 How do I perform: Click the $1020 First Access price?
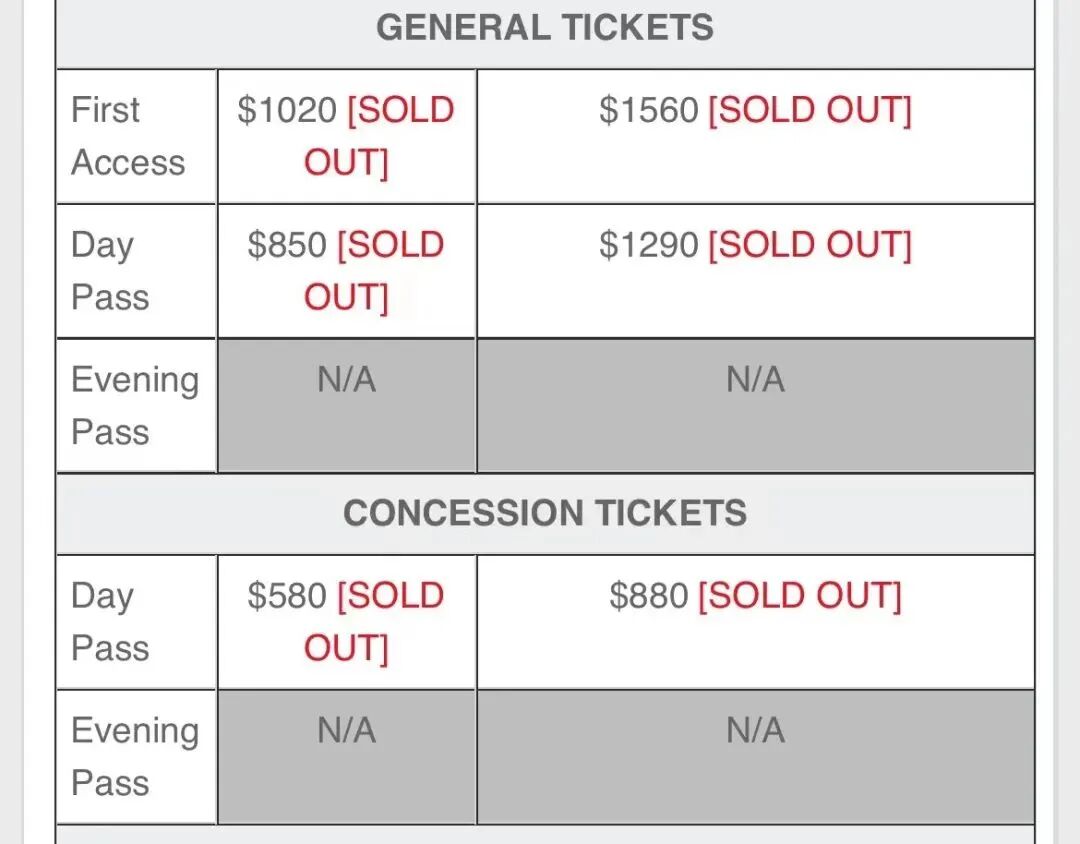point(287,110)
